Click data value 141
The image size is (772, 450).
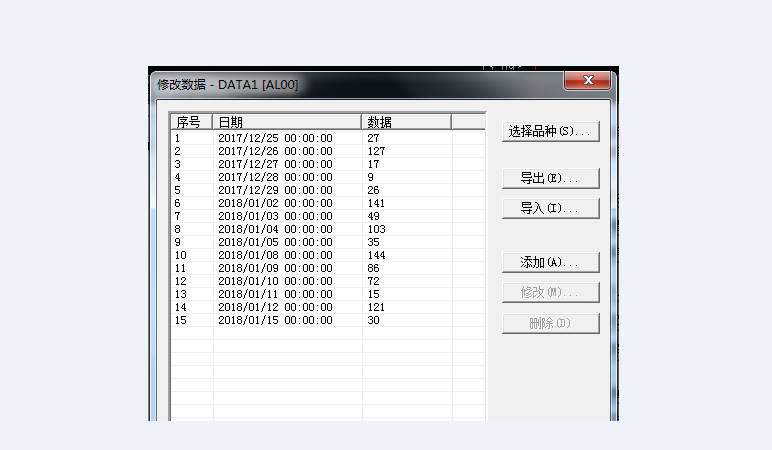coord(376,203)
